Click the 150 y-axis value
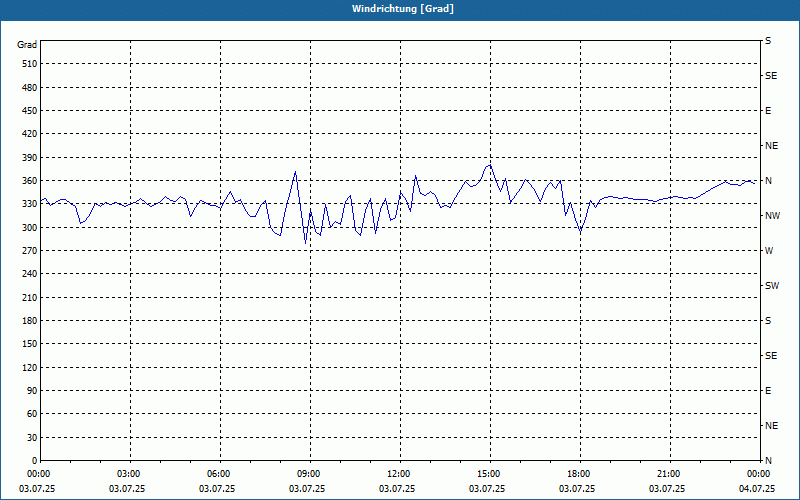800x500 pixels. click(30, 344)
